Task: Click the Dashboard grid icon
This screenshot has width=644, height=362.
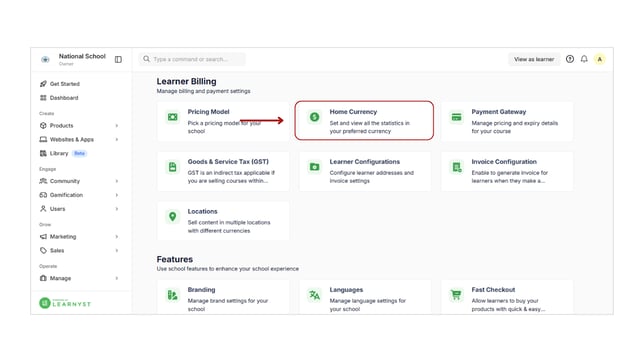Action: (43, 98)
